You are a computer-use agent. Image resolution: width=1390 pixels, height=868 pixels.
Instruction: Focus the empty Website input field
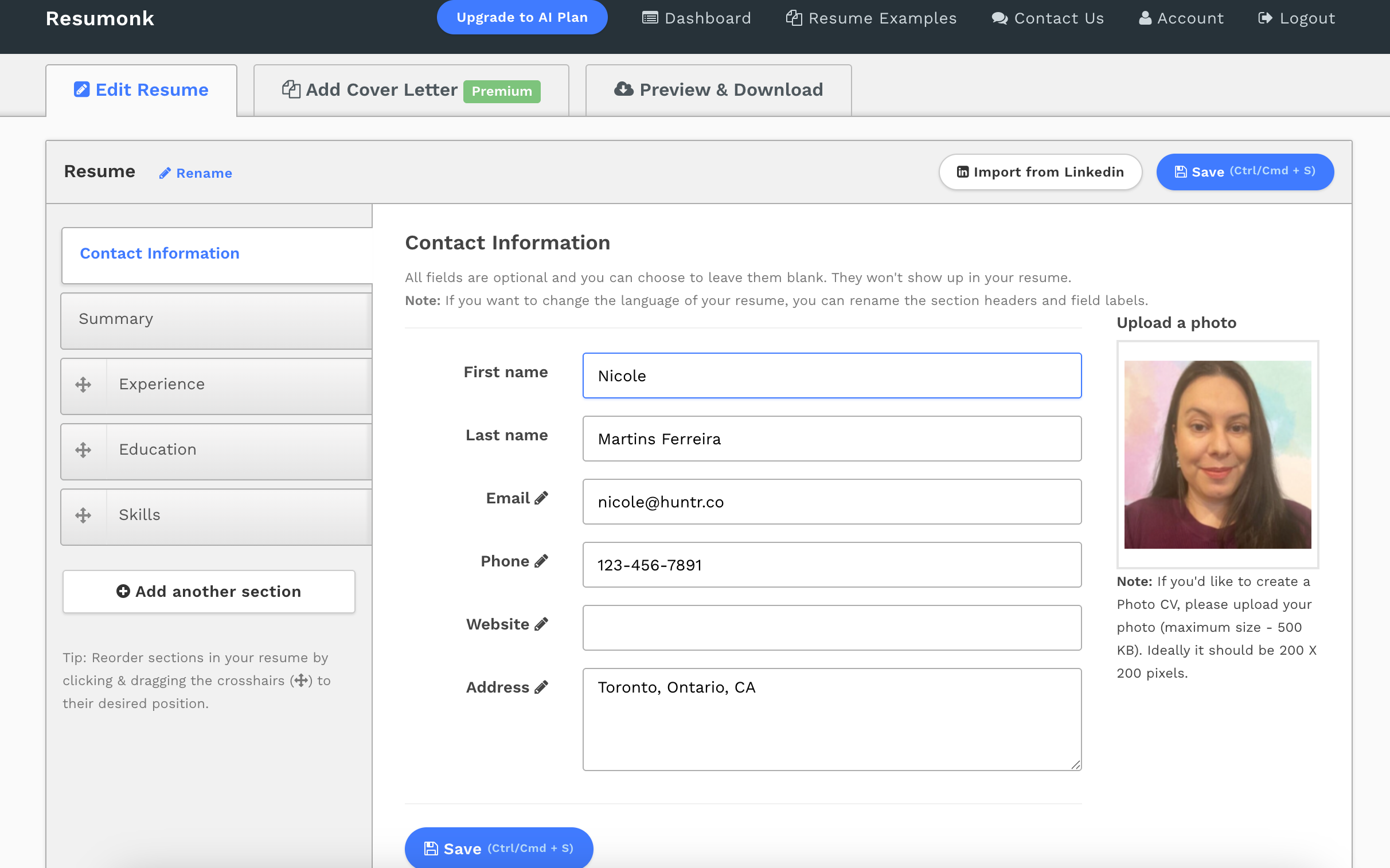pyautogui.click(x=831, y=627)
